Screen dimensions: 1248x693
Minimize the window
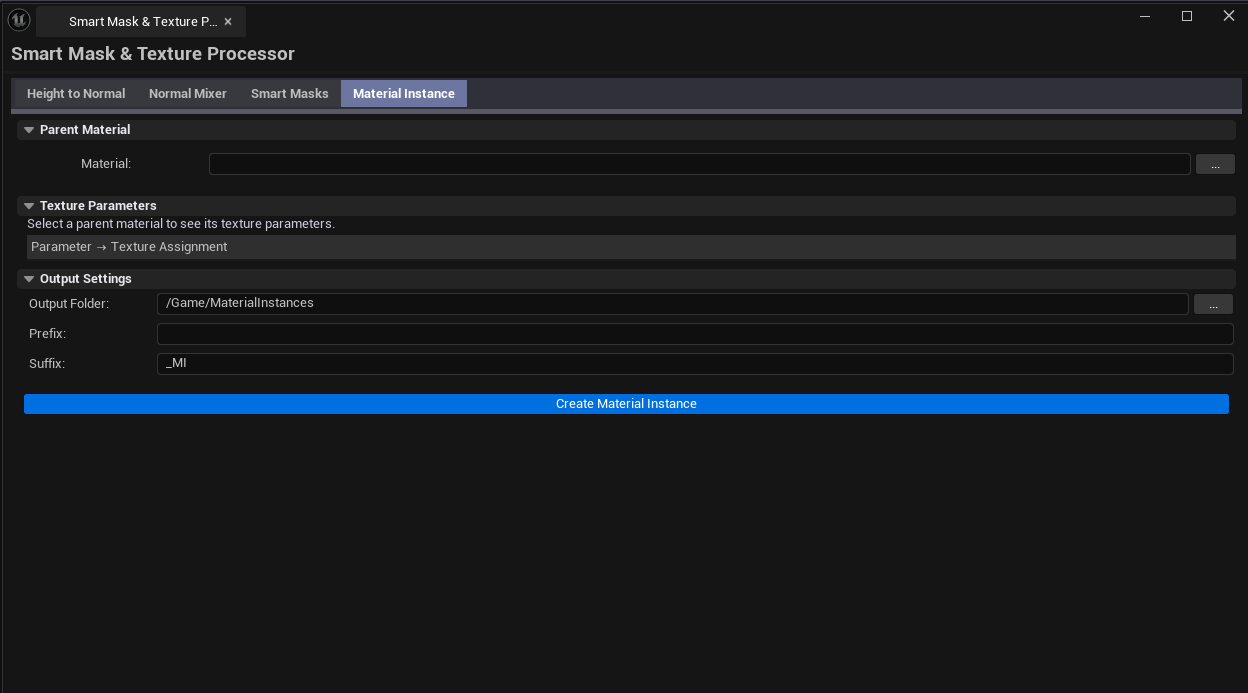click(x=1146, y=16)
